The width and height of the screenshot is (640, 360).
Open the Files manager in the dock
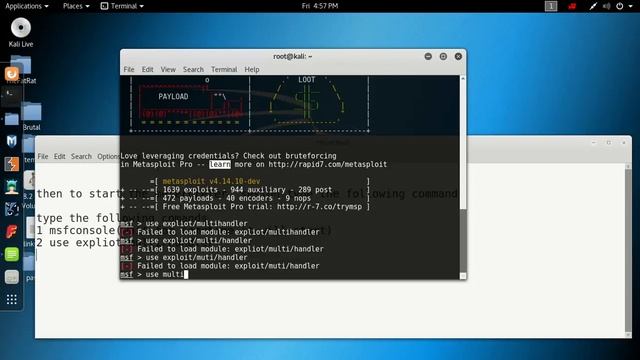coord(11,119)
